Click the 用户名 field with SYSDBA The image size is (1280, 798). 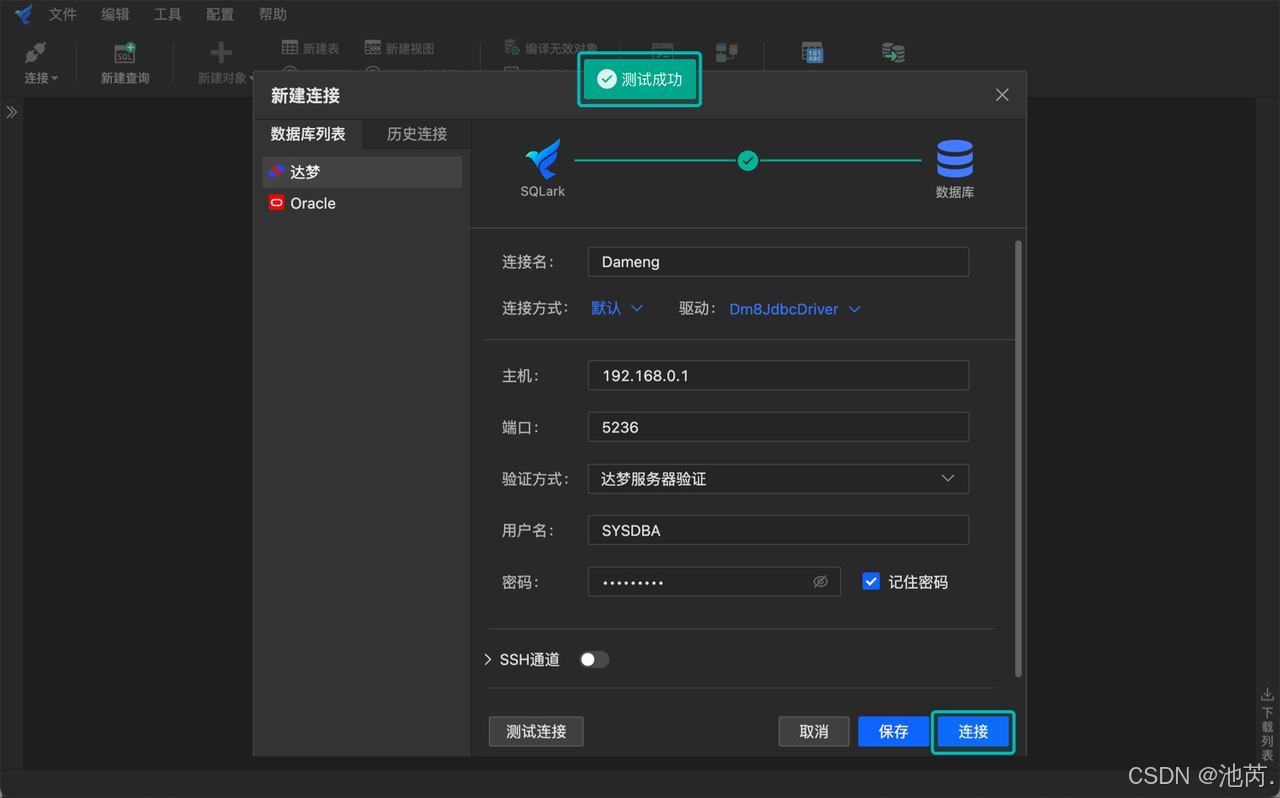[778, 531]
